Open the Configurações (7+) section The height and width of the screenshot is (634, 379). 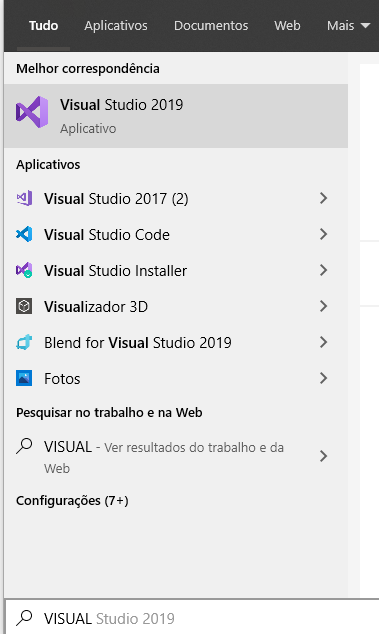point(72,501)
